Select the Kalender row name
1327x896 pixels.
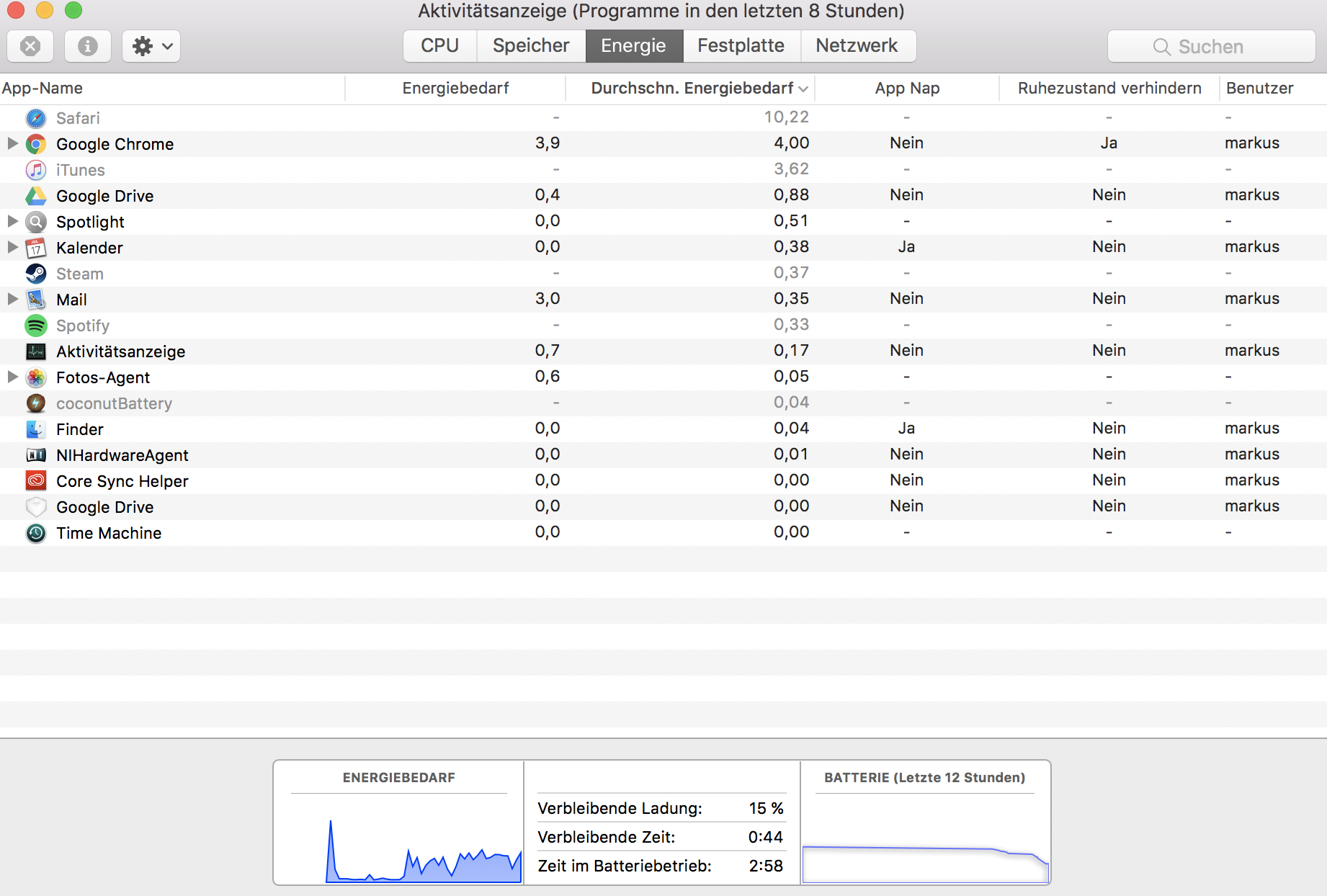(89, 248)
